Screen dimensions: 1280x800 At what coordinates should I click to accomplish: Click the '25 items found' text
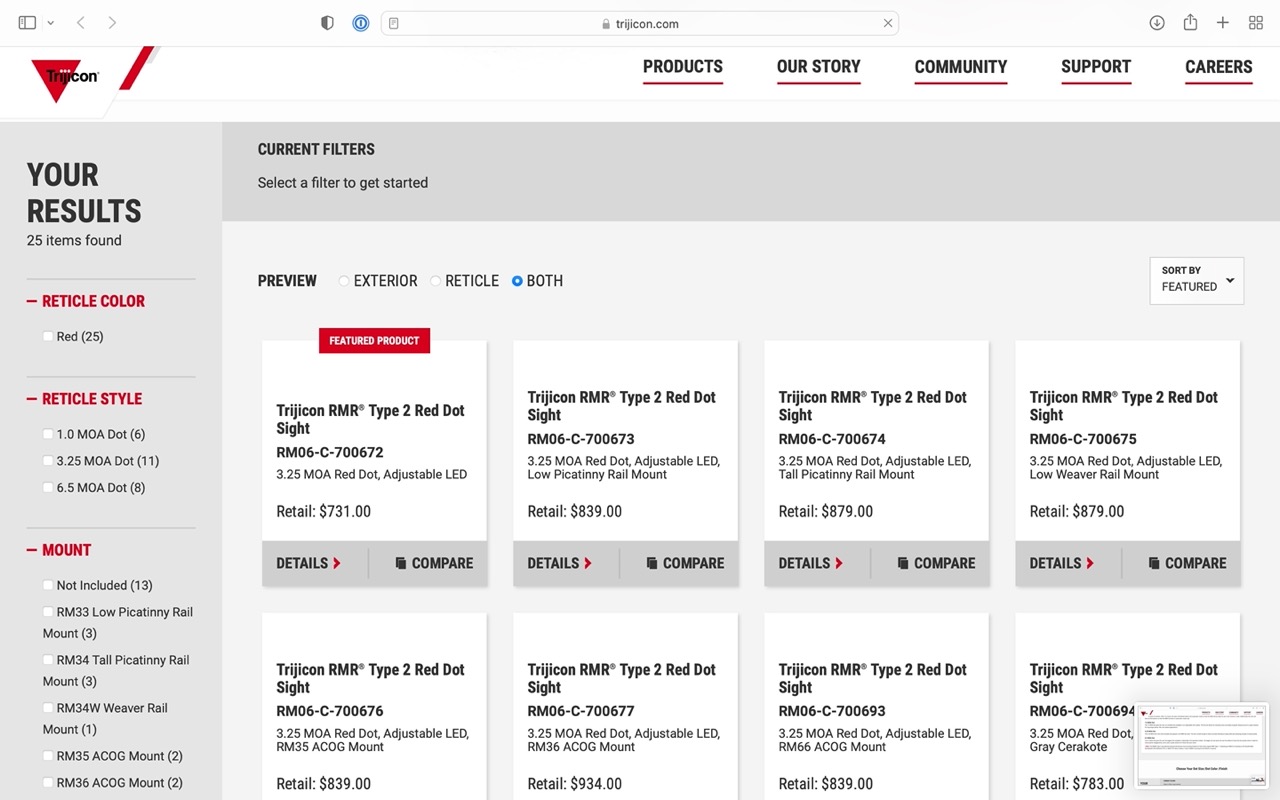point(74,240)
